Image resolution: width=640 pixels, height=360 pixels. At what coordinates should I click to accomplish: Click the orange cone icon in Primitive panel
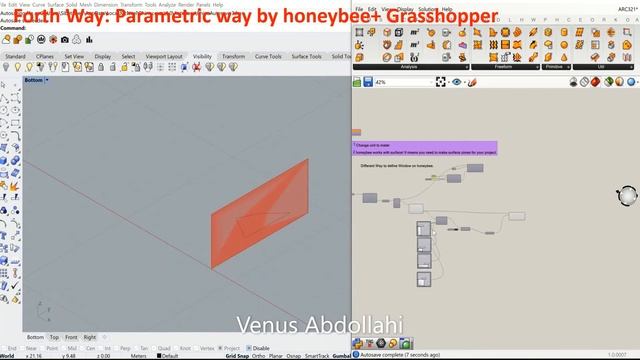(564, 57)
